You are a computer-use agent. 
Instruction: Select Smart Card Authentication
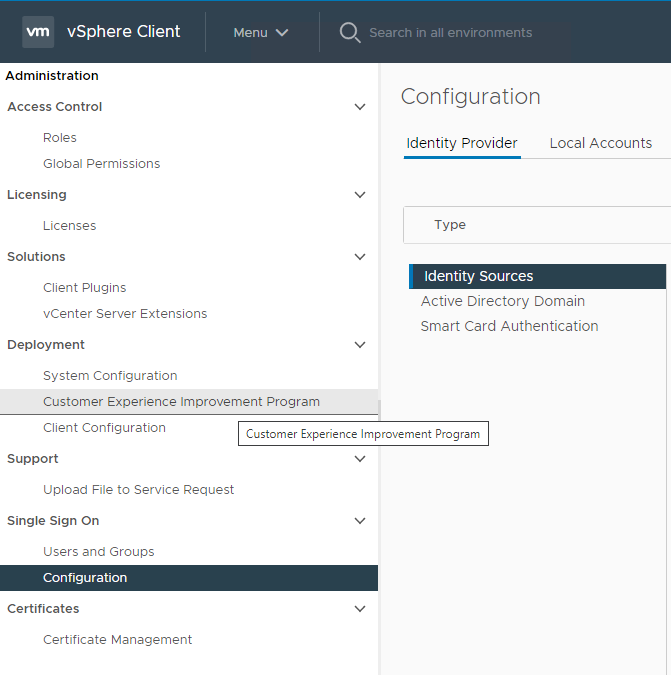(509, 326)
